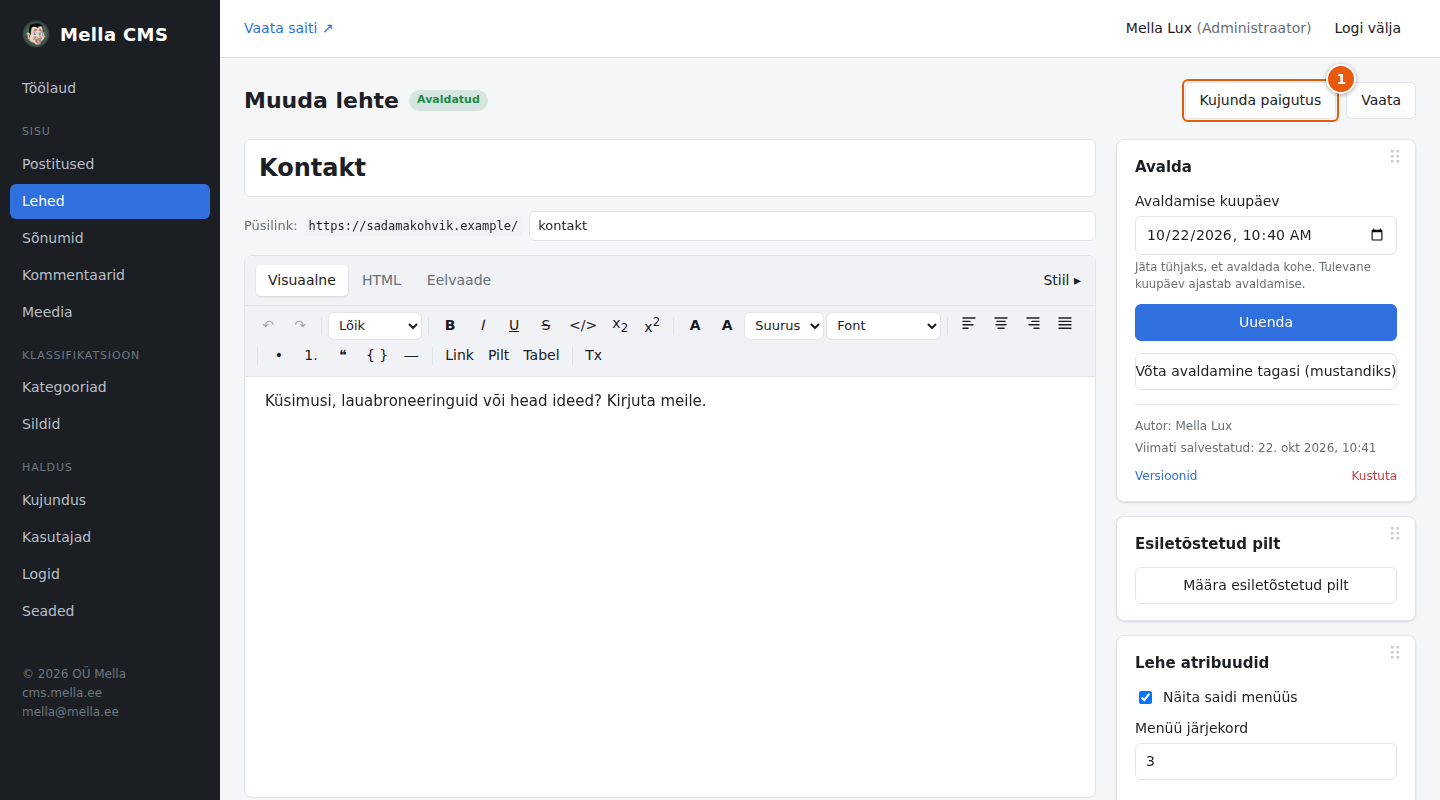Click the red Kustuta link
1440x800 pixels.
[x=1374, y=476]
